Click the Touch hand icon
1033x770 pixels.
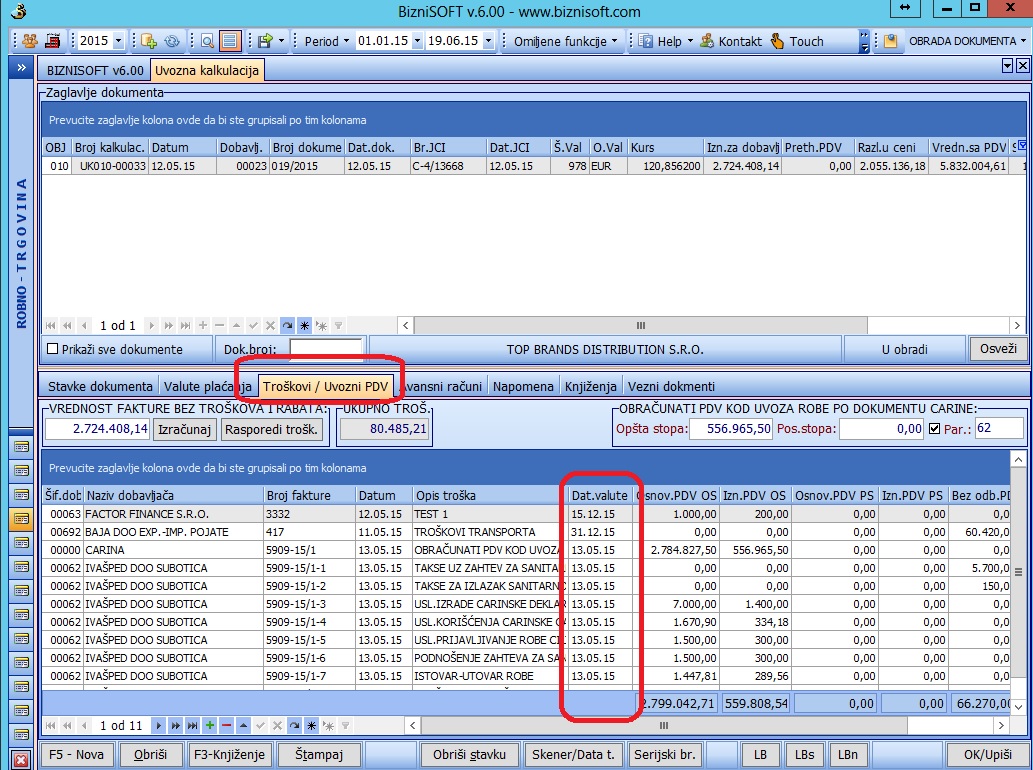(x=777, y=41)
